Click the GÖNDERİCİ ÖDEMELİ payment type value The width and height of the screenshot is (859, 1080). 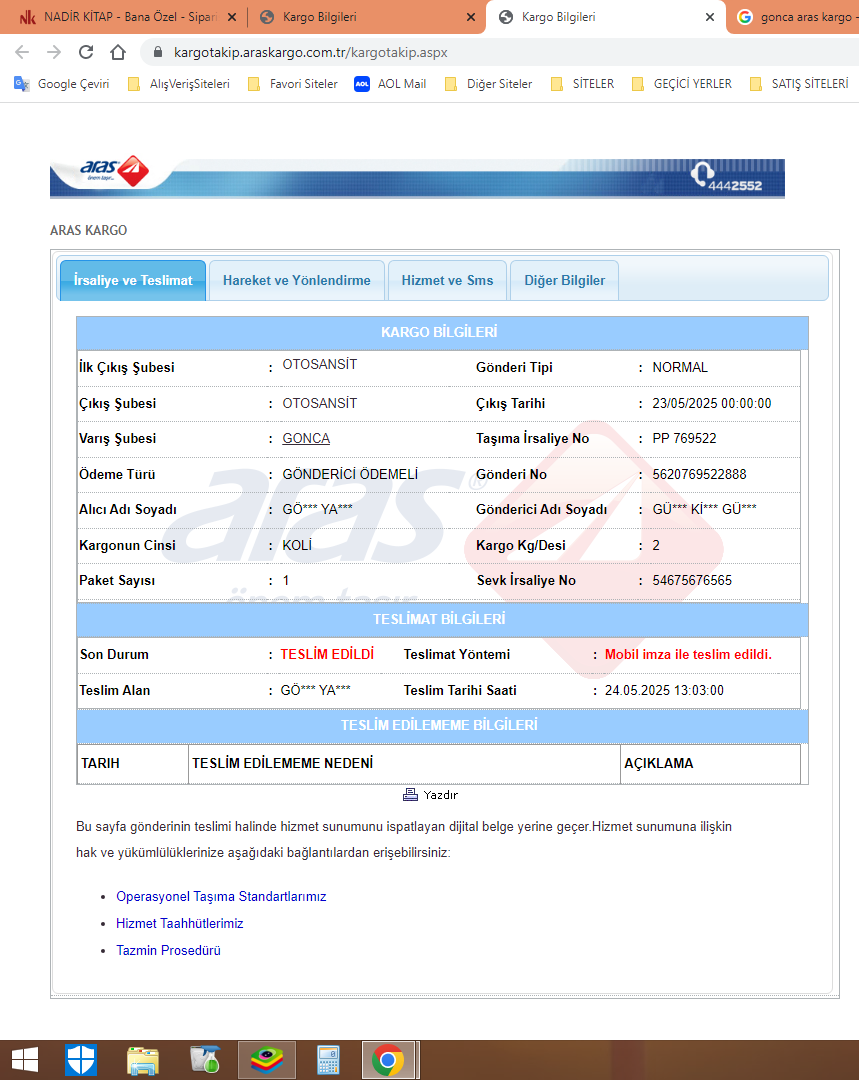(350, 475)
